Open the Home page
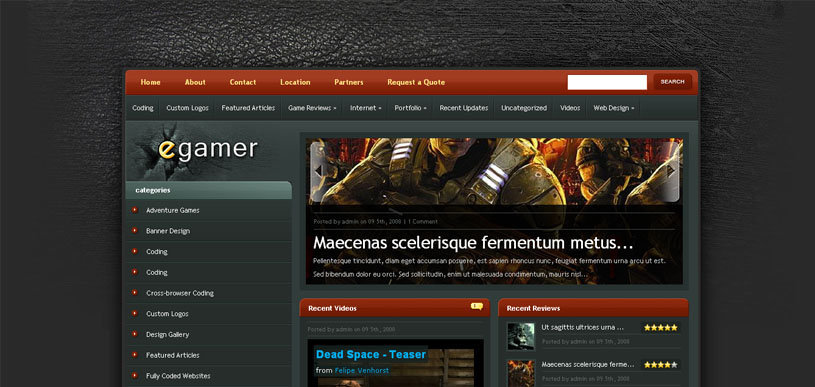The image size is (815, 387). pos(150,82)
